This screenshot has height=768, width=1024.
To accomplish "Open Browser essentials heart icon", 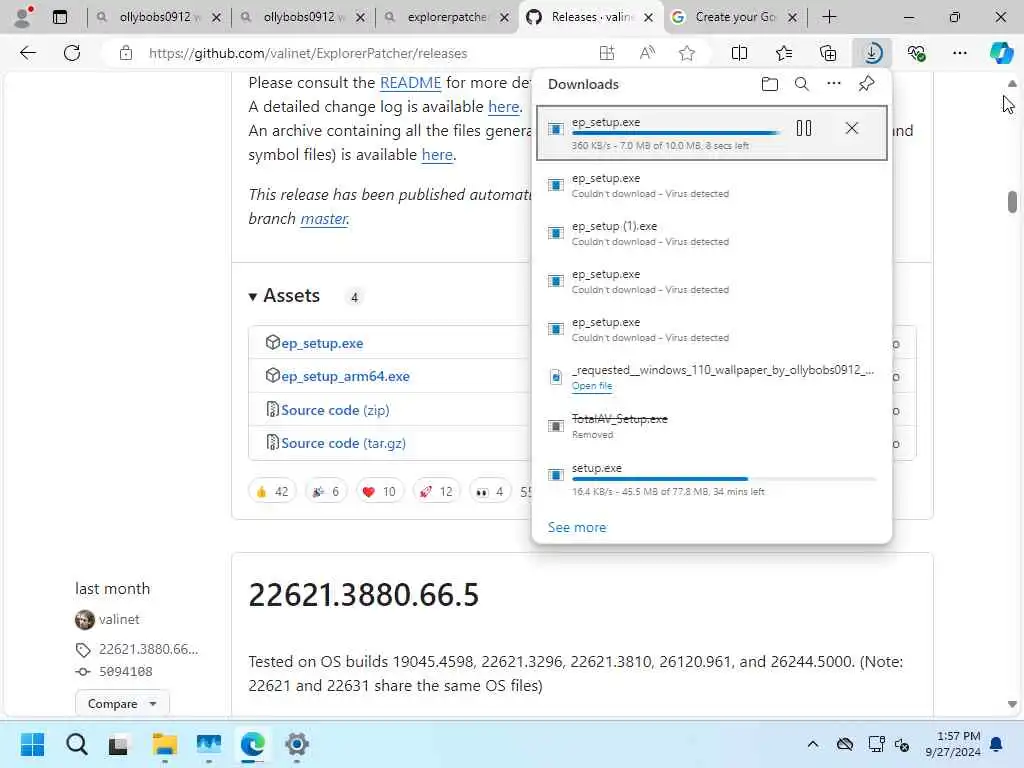I will click(x=916, y=53).
